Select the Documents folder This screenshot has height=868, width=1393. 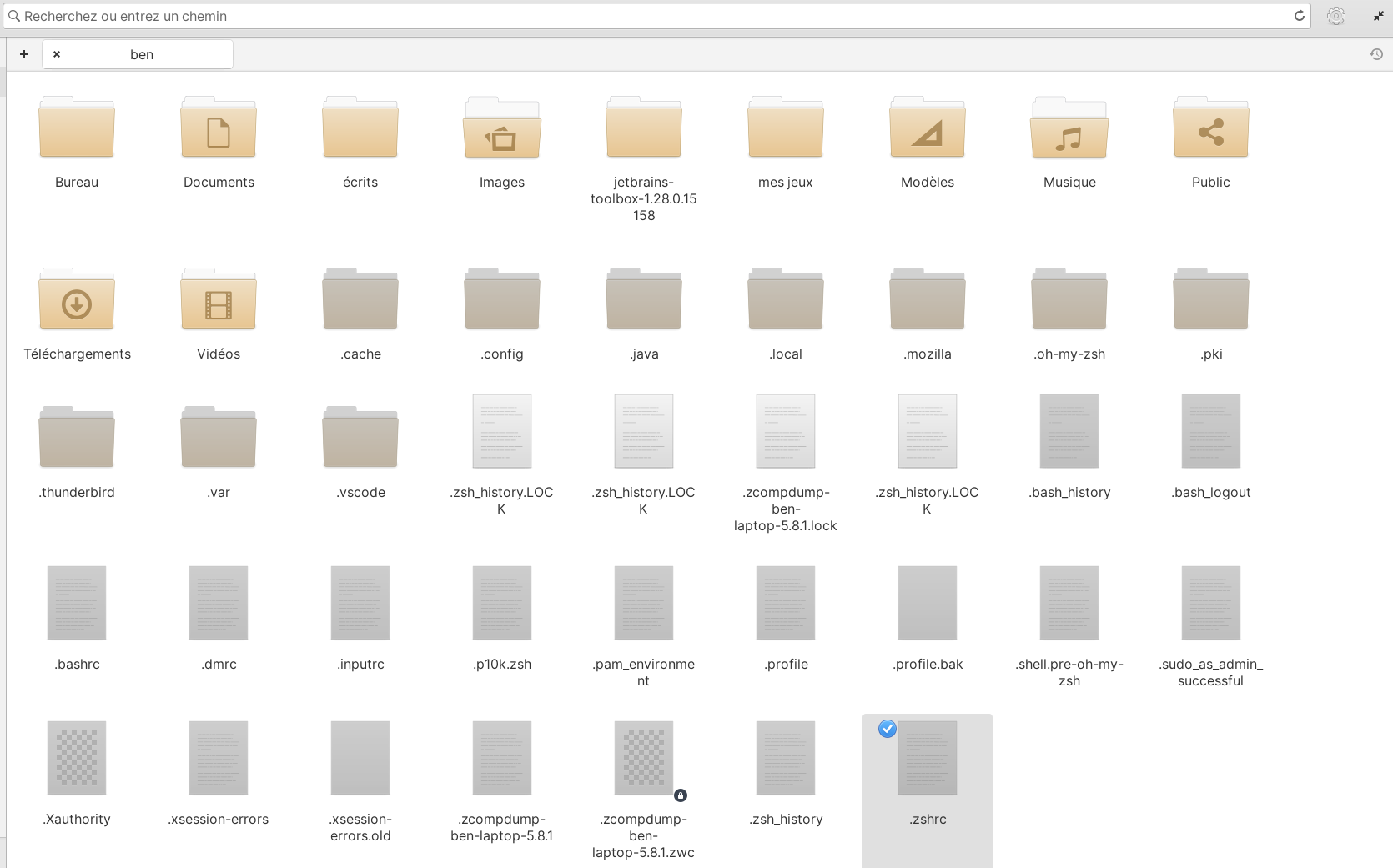tap(219, 128)
